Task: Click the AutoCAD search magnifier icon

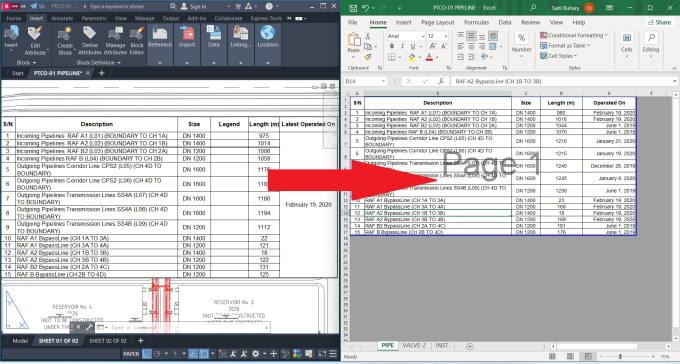Action: pos(173,6)
